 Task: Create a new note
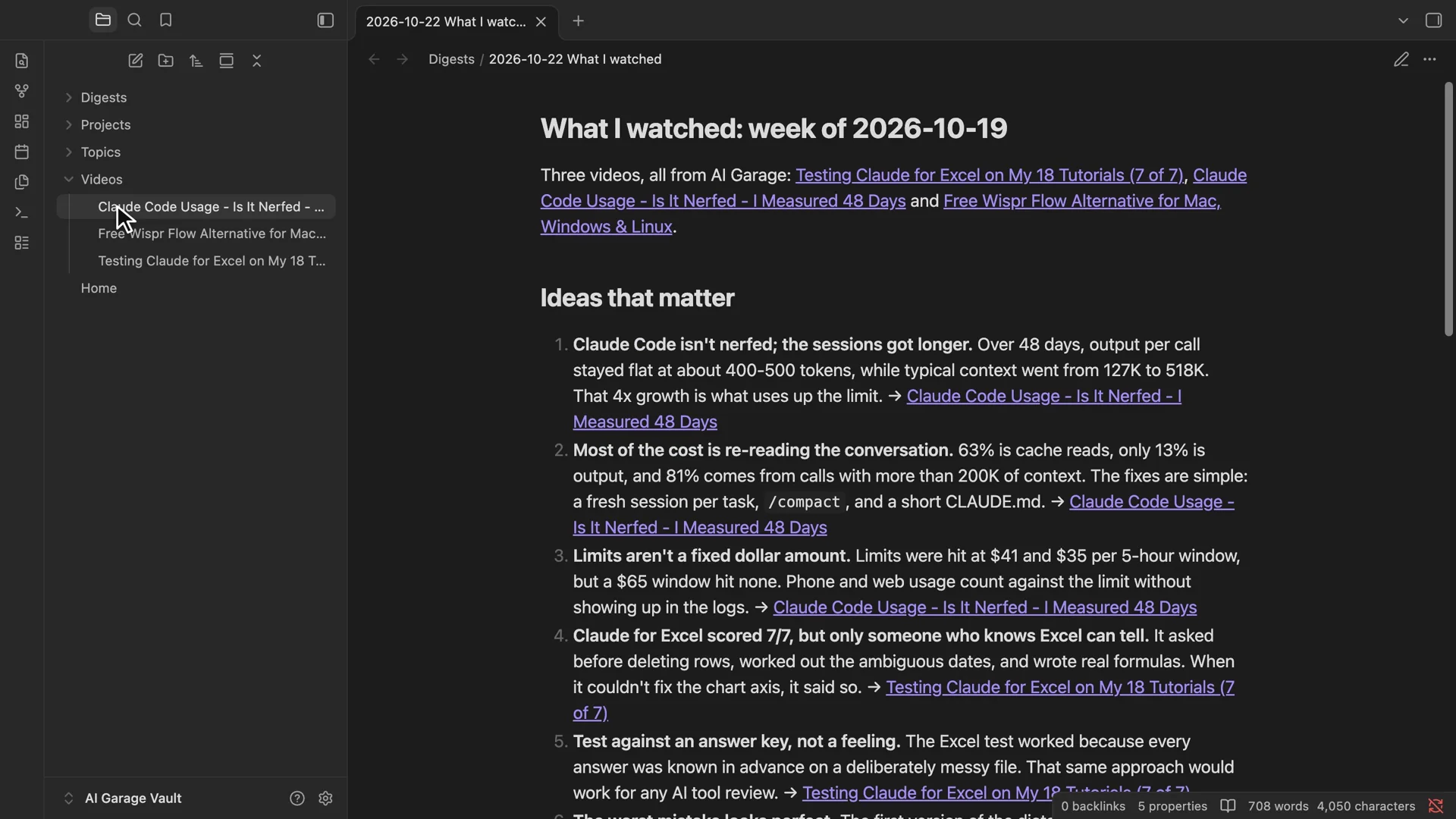click(x=136, y=61)
